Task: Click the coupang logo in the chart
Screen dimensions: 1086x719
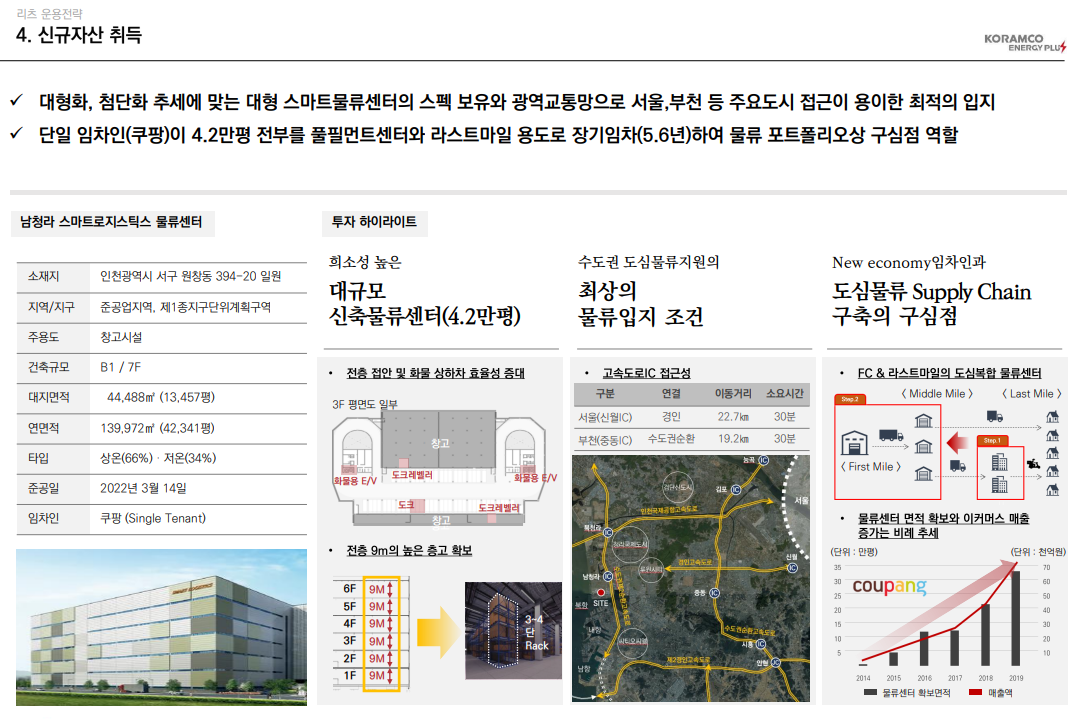Action: pos(889,587)
